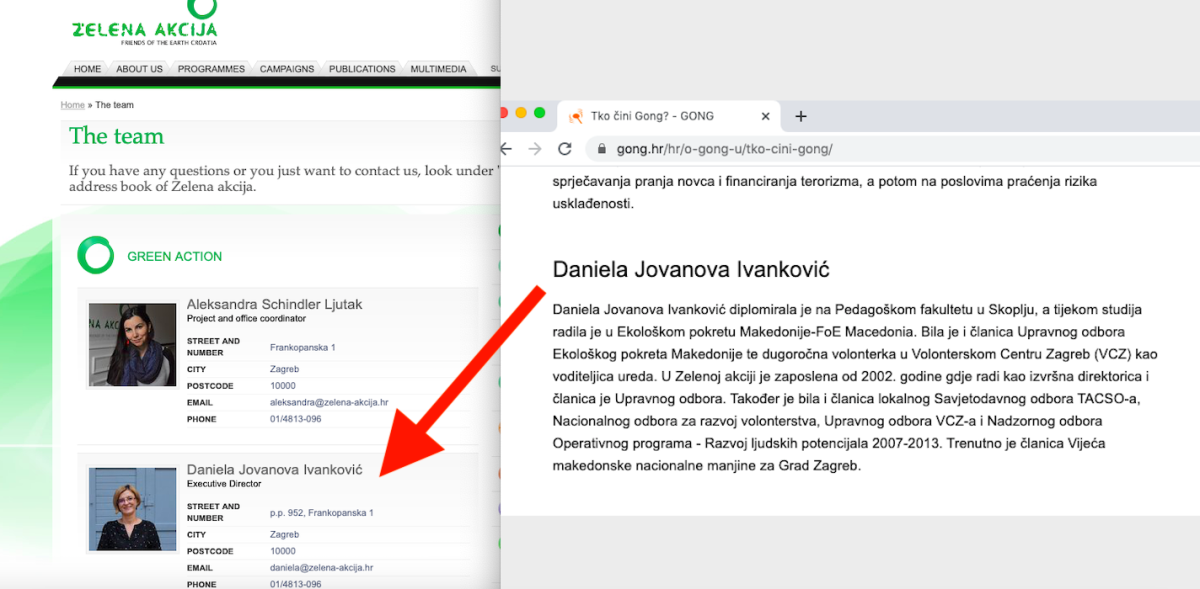The image size is (1200, 589).
Task: Click the 'EMAIL' label in Daniela's card
Action: [x=201, y=567]
